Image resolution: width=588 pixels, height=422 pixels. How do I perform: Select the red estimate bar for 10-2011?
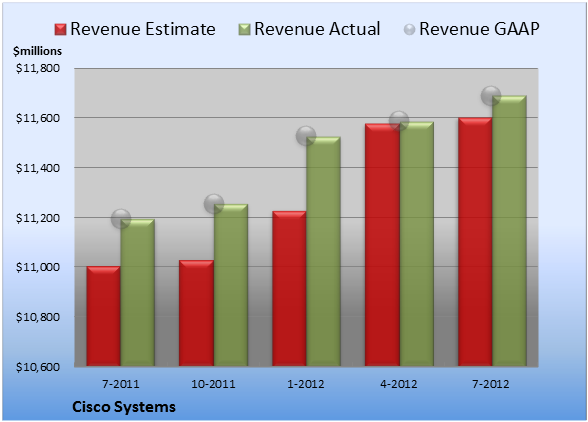196,313
